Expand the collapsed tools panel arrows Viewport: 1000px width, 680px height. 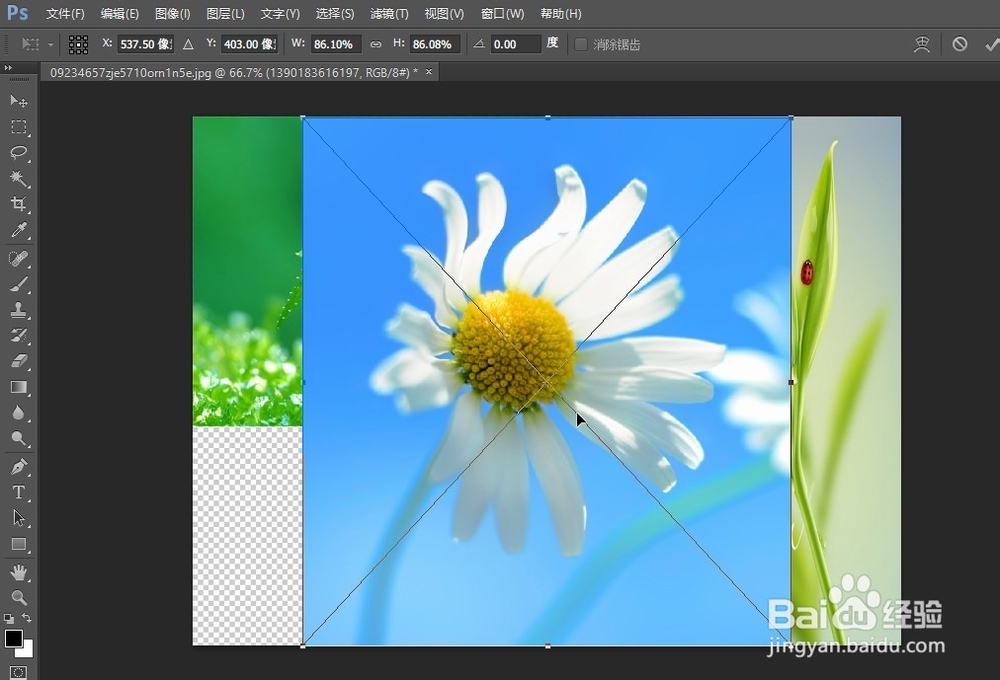tap(8, 68)
